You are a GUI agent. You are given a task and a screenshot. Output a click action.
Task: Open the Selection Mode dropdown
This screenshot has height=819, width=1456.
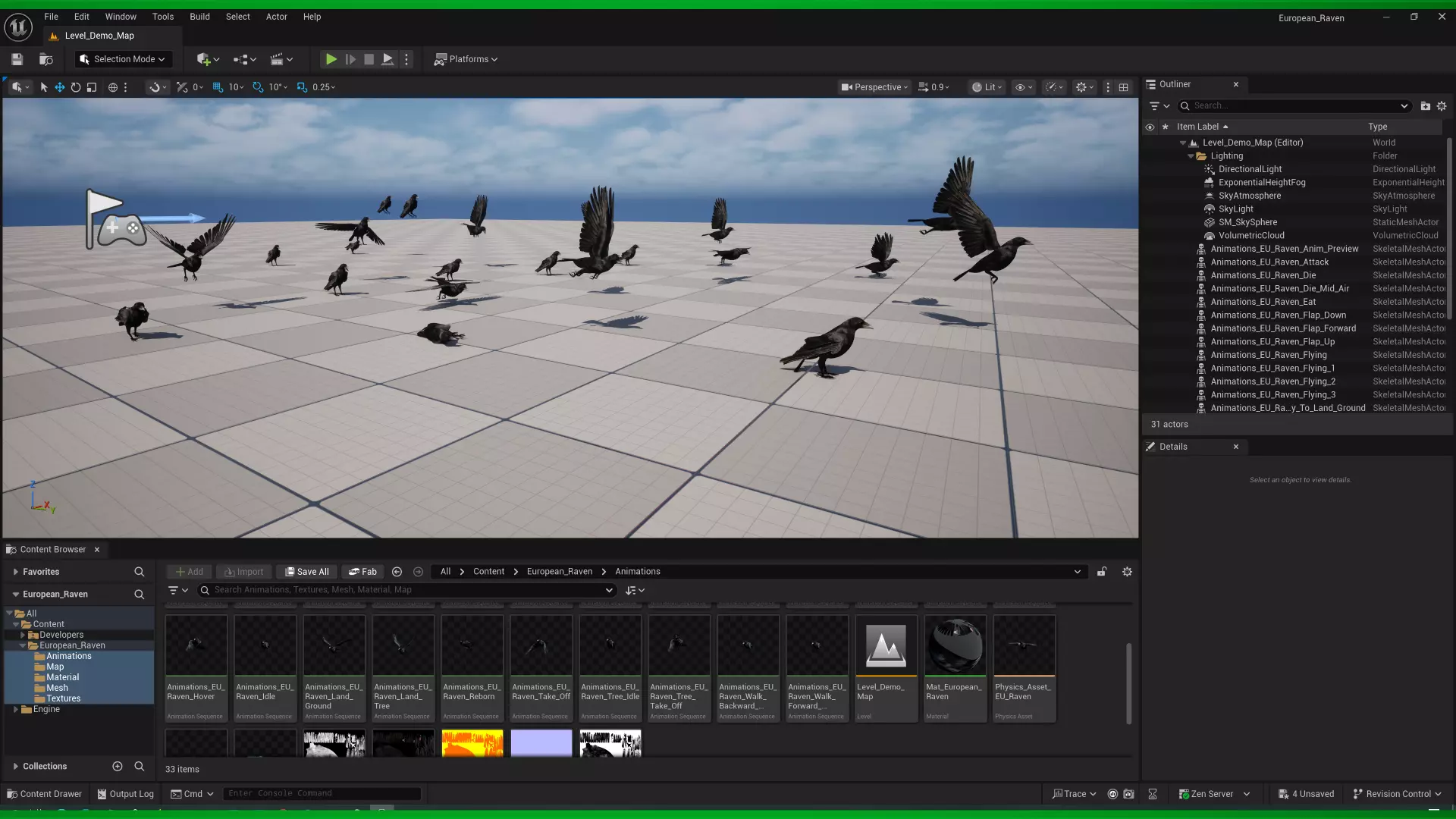(123, 59)
